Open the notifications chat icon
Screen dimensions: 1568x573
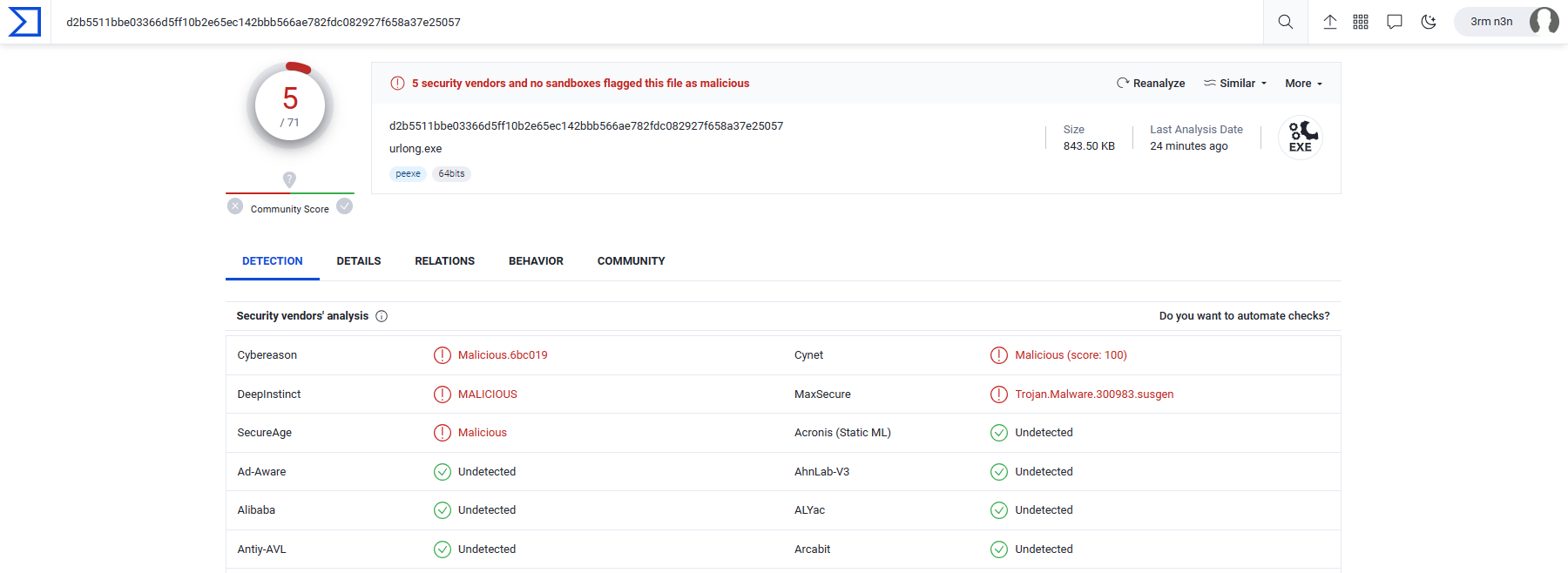(1395, 22)
